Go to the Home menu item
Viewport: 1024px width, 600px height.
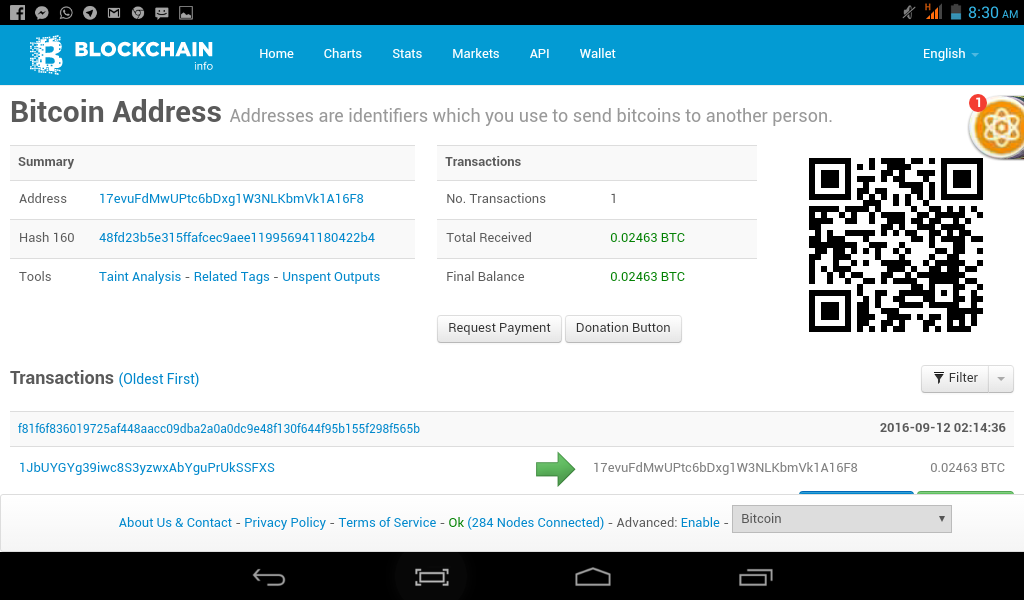(276, 54)
